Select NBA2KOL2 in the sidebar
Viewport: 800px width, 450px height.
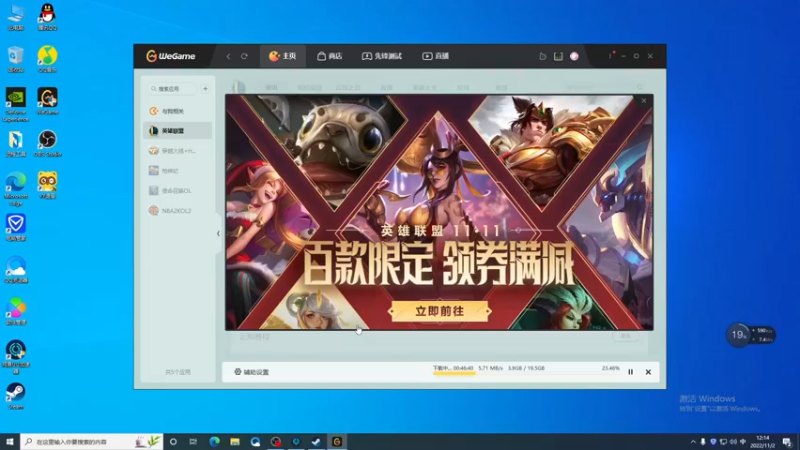coord(178,210)
